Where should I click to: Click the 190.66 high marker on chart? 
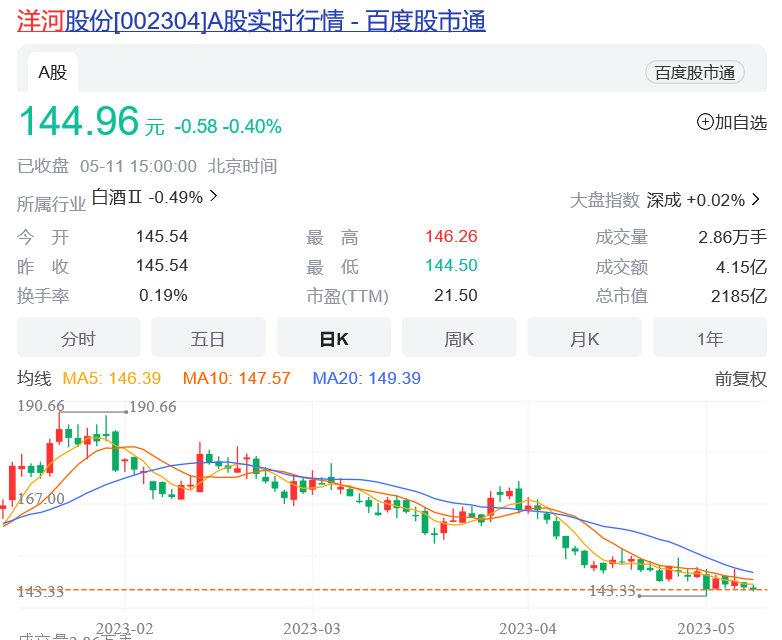[153, 407]
